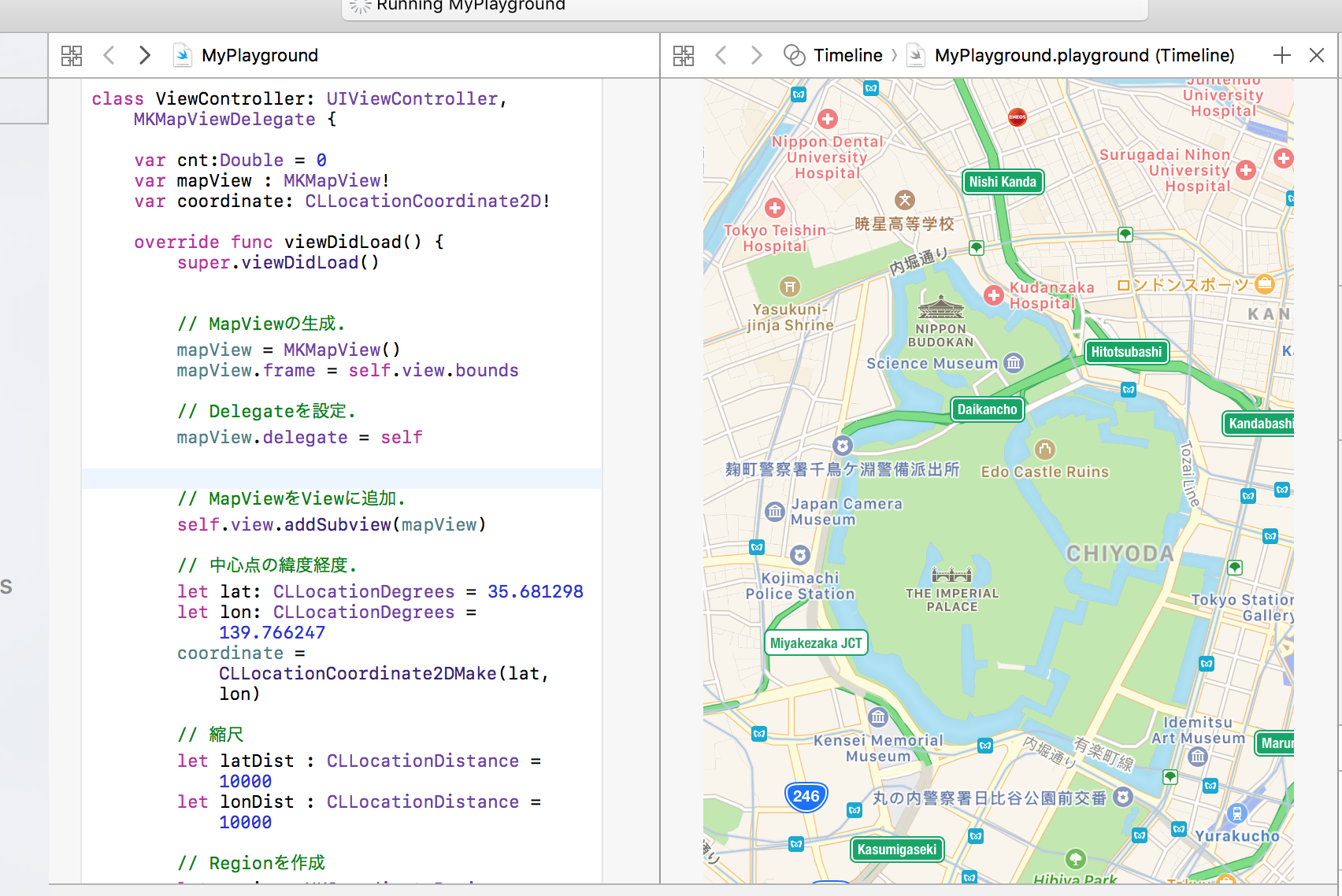Click the related items icon in the assistant editor

click(684, 55)
